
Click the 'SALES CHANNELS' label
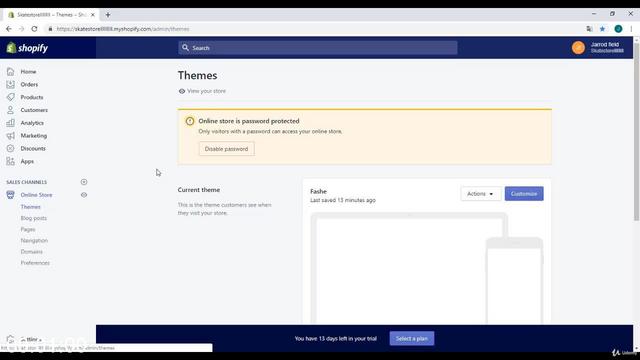coord(27,182)
